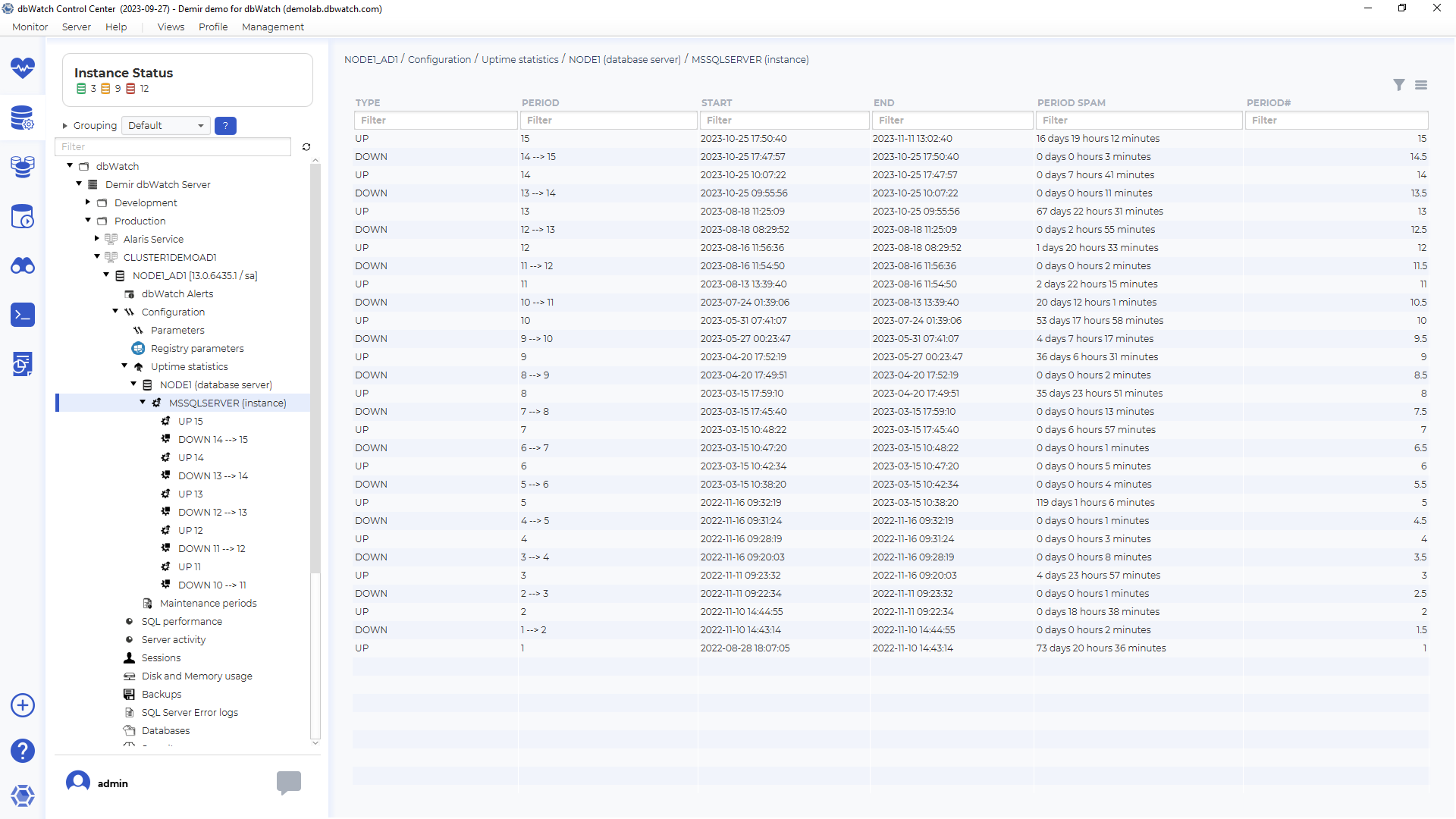Screen dimensions: 1456x819
Task: Open the Profile menu
Action: coord(213,27)
